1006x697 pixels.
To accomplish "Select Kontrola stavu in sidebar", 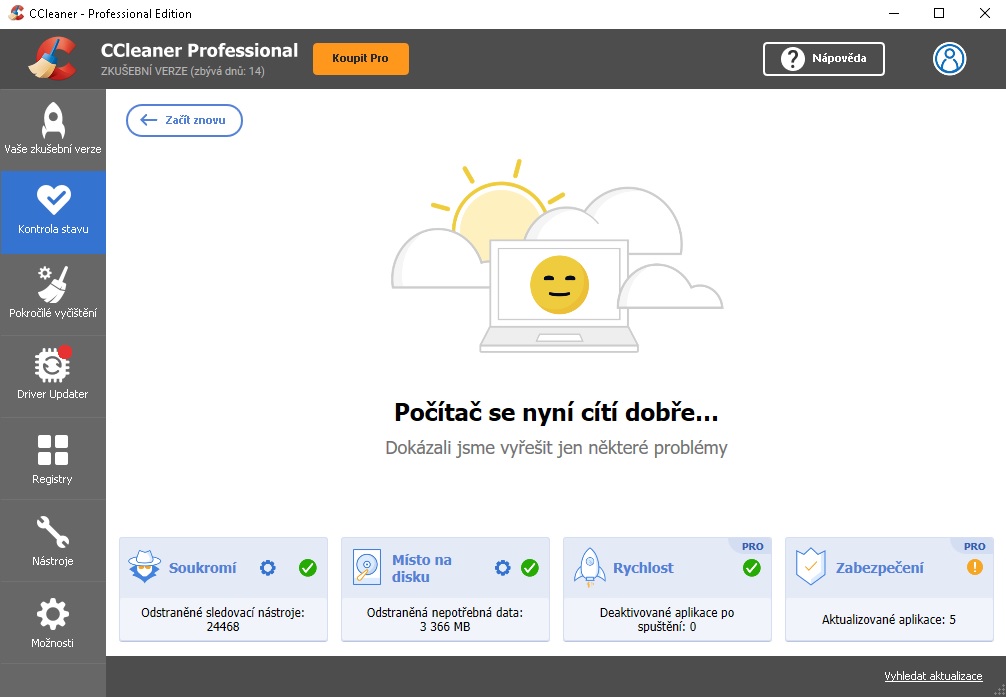I will point(53,212).
